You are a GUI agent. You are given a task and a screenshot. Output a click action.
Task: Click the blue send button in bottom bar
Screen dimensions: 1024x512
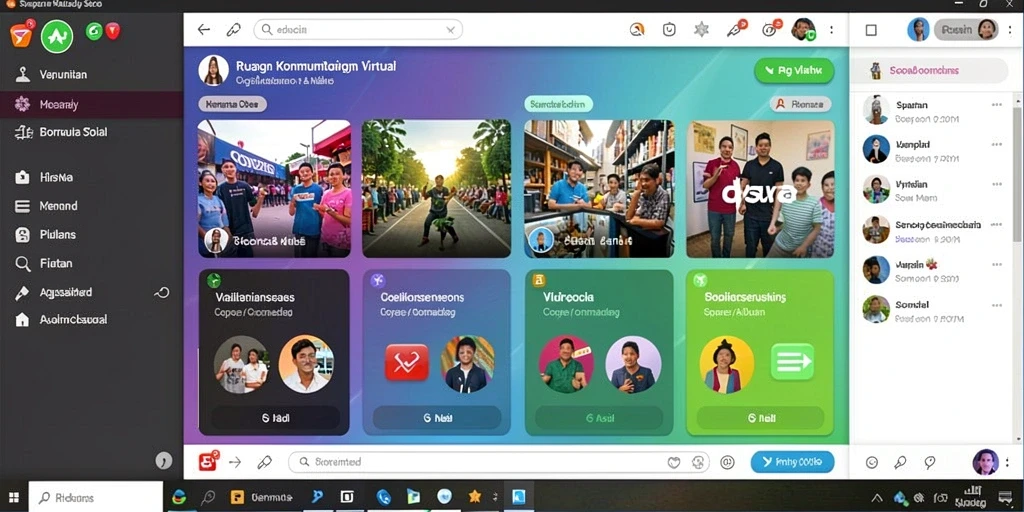(792, 462)
